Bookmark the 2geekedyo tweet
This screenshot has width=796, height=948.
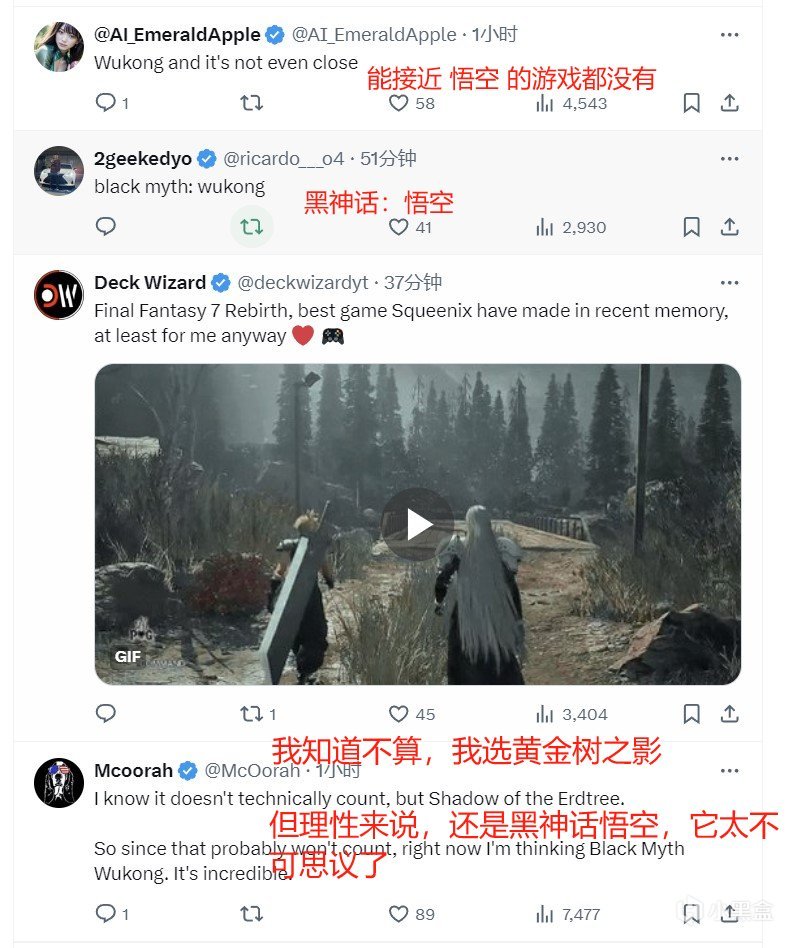point(691,227)
